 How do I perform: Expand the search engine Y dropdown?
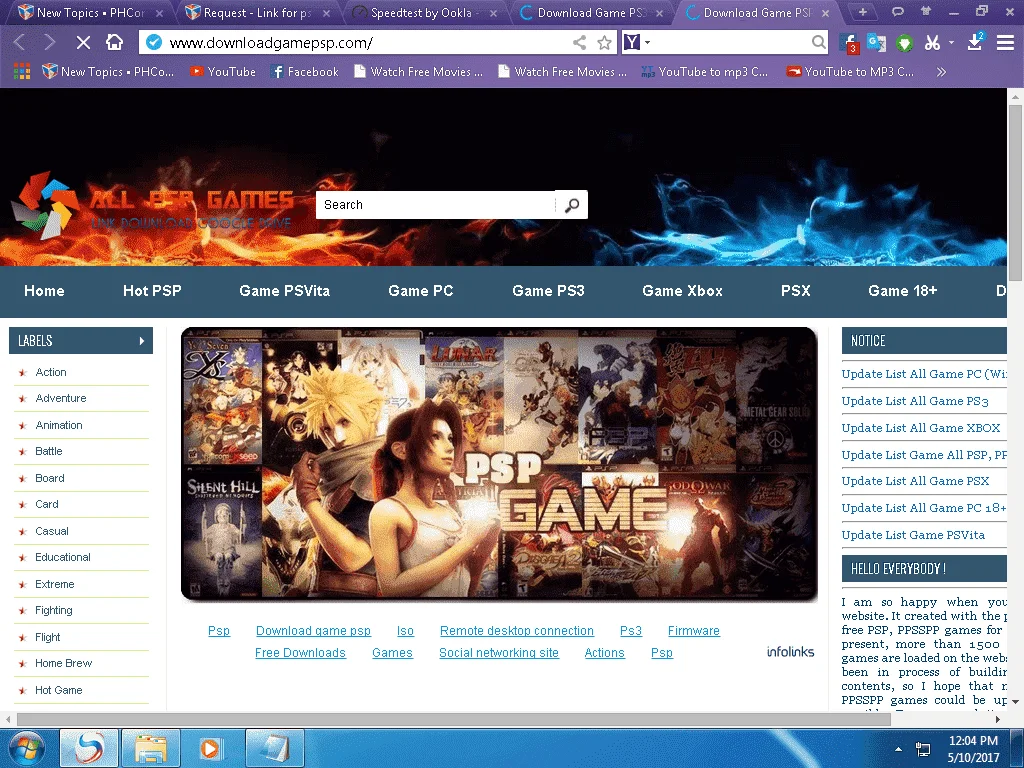tap(647, 42)
